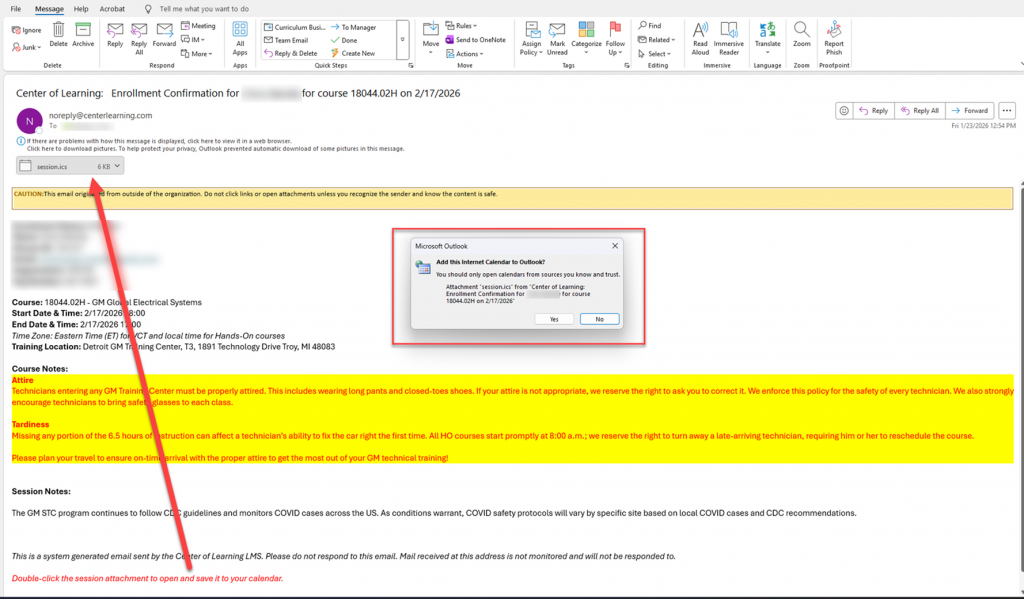Click No in the Outlook dialog
The width and height of the screenshot is (1024, 599).
pos(599,319)
